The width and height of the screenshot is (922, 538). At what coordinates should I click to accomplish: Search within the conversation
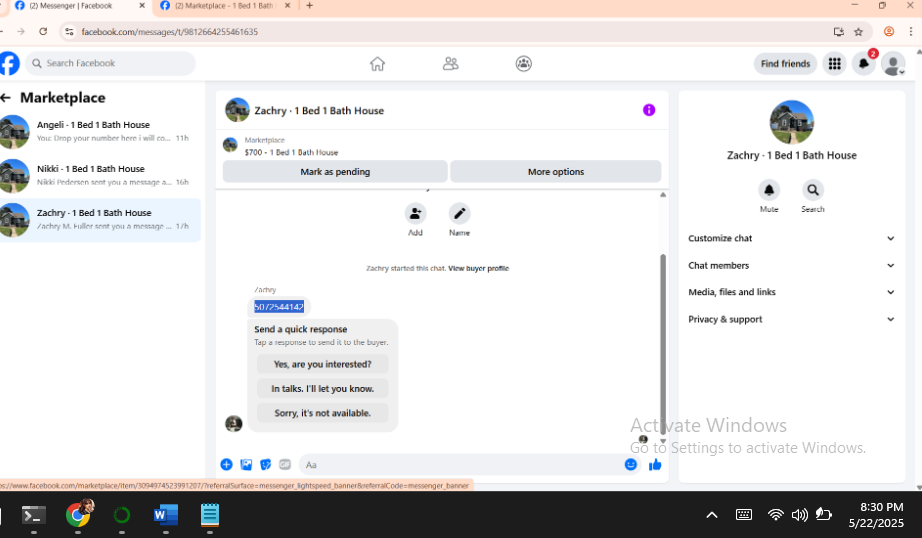pyautogui.click(x=813, y=190)
